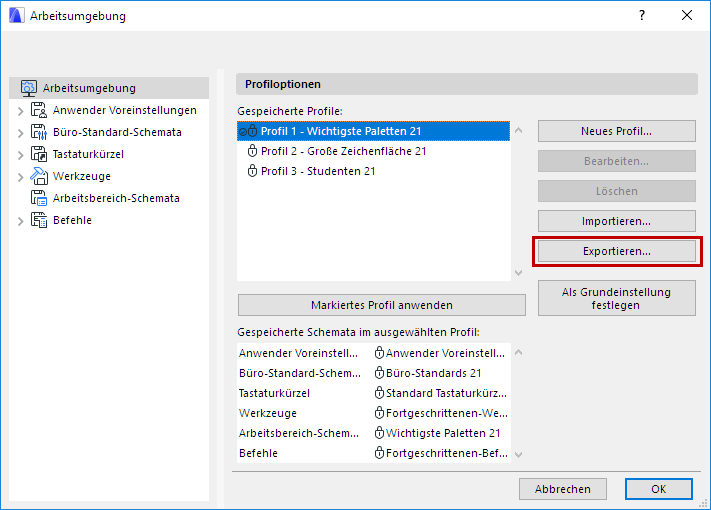
Task: Expand the Befehle tree node
Action: (20, 220)
